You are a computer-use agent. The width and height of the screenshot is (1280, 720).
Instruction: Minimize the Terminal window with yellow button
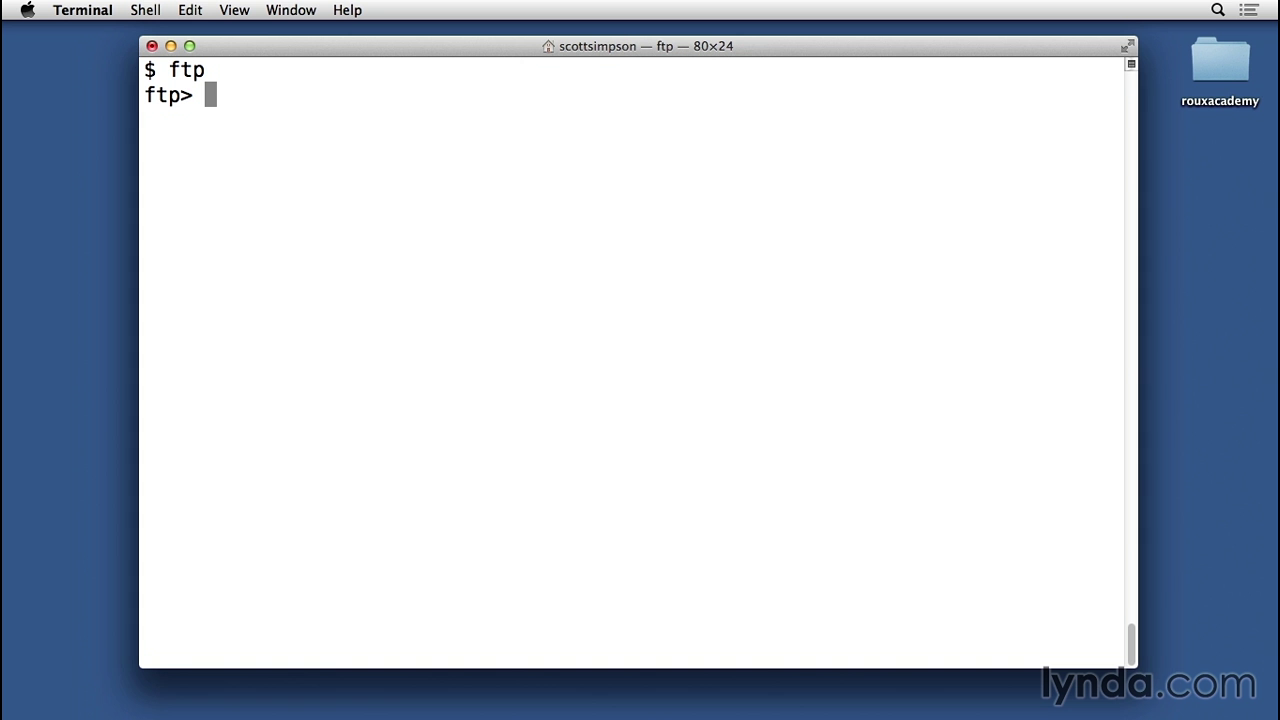(x=171, y=46)
